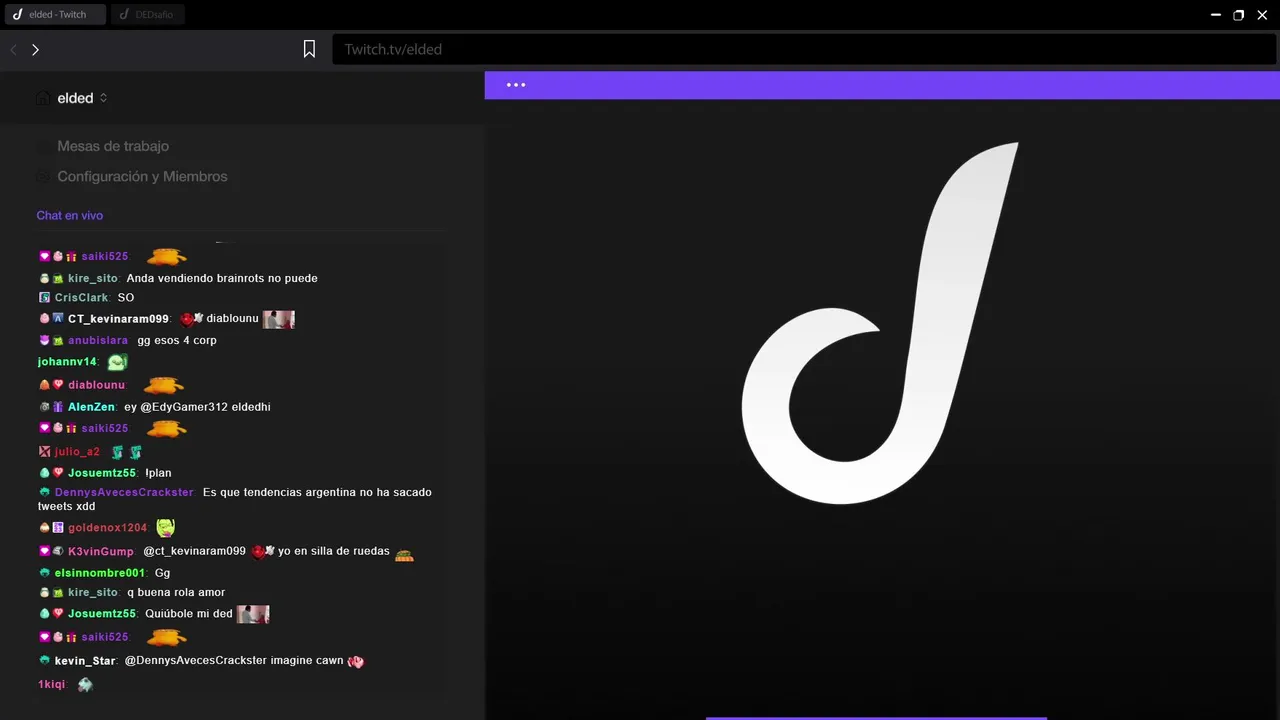Viewport: 1280px width, 720px height.
Task: Click the badge beside CrisClark's name
Action: pos(45,298)
